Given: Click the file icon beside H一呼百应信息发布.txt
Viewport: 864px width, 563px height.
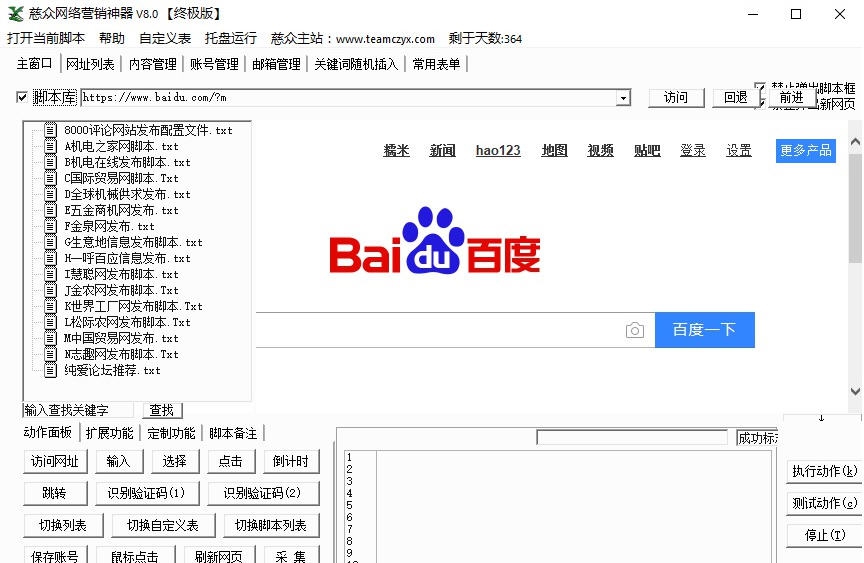Looking at the screenshot, I should point(50,258).
